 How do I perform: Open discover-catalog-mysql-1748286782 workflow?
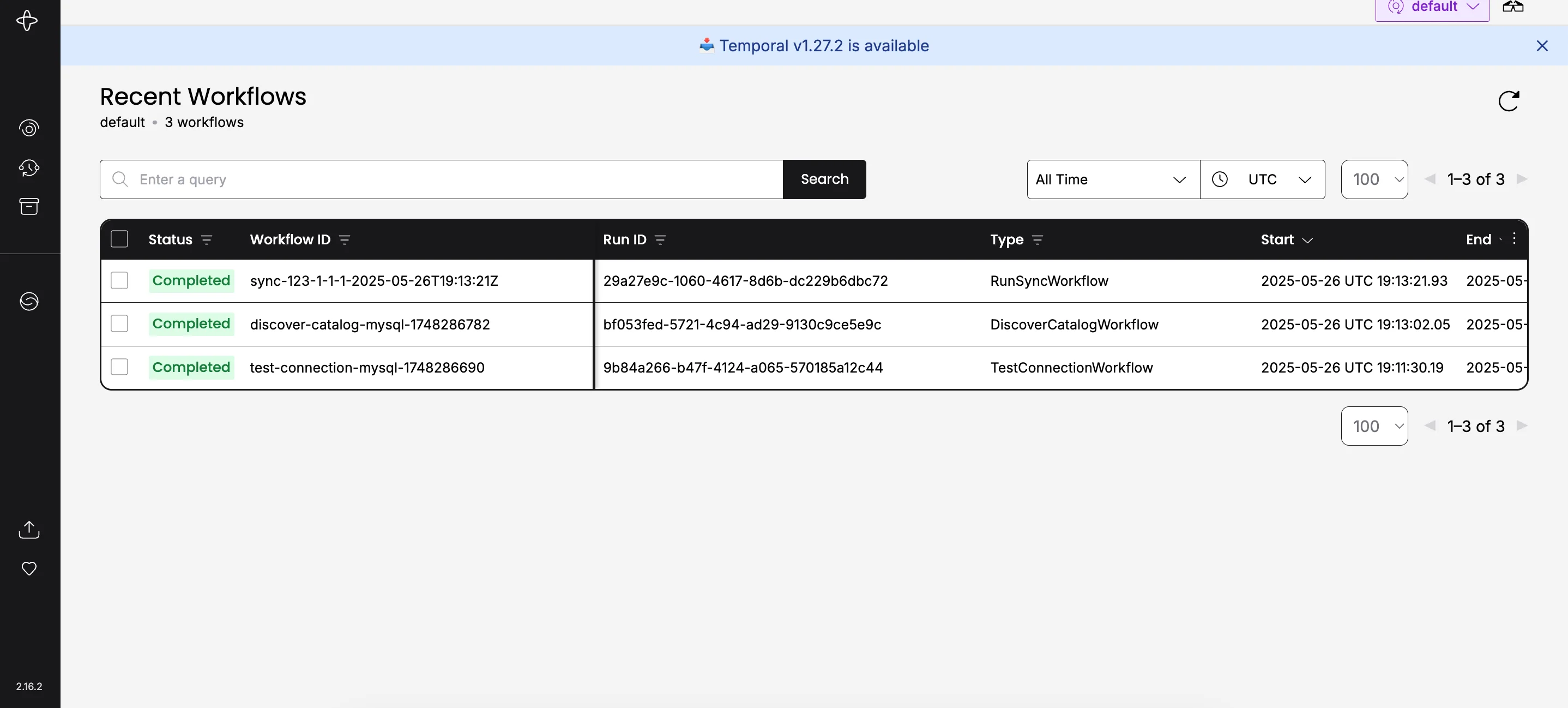pos(370,325)
